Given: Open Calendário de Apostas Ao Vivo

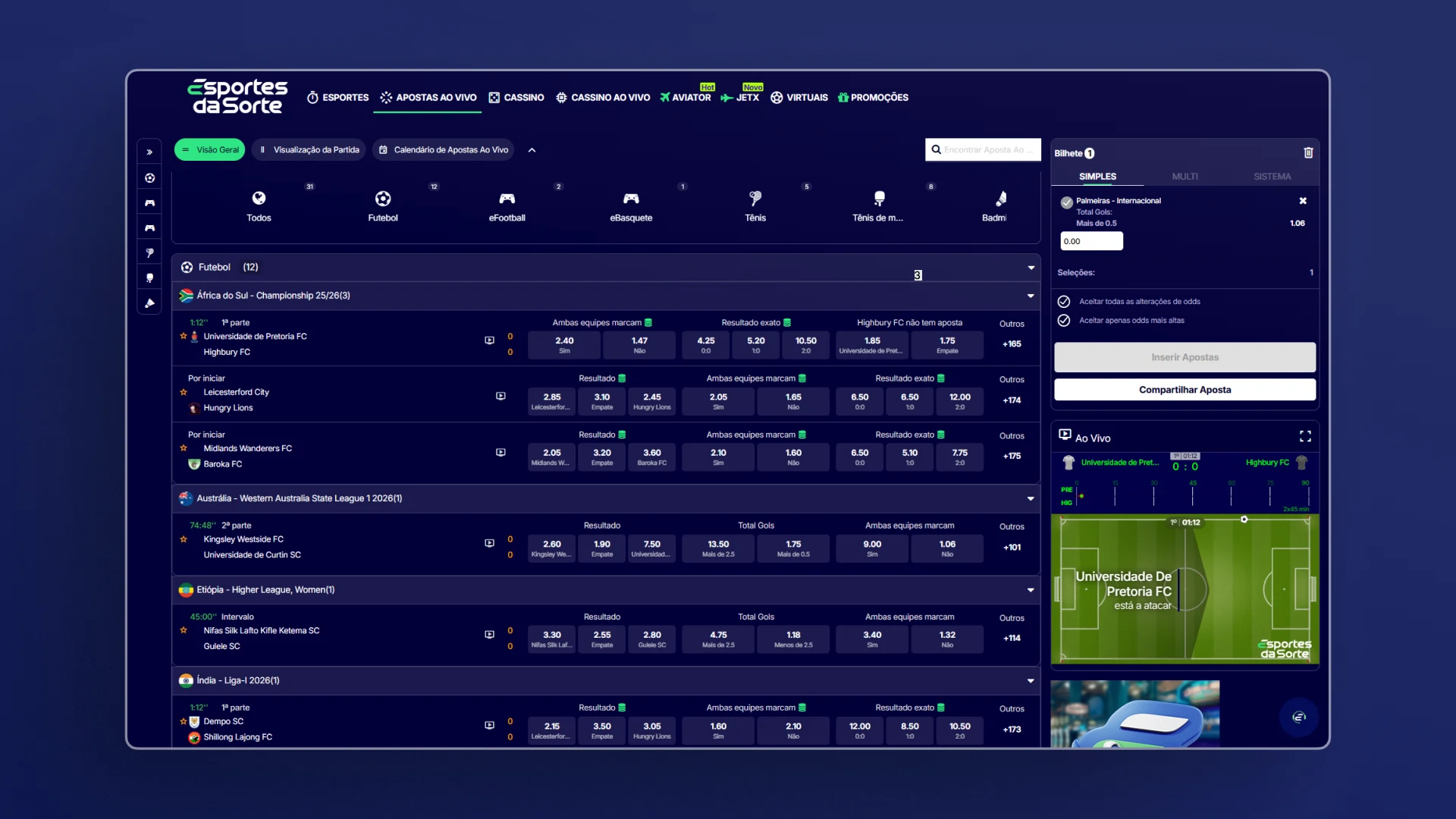Looking at the screenshot, I should click(x=443, y=150).
